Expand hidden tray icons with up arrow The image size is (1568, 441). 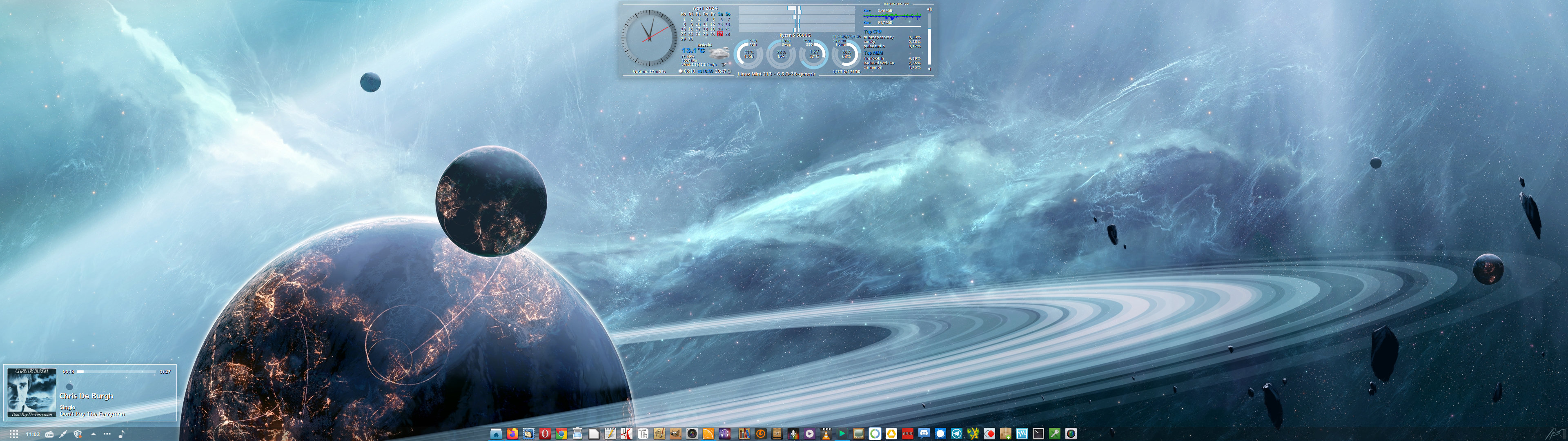94,434
